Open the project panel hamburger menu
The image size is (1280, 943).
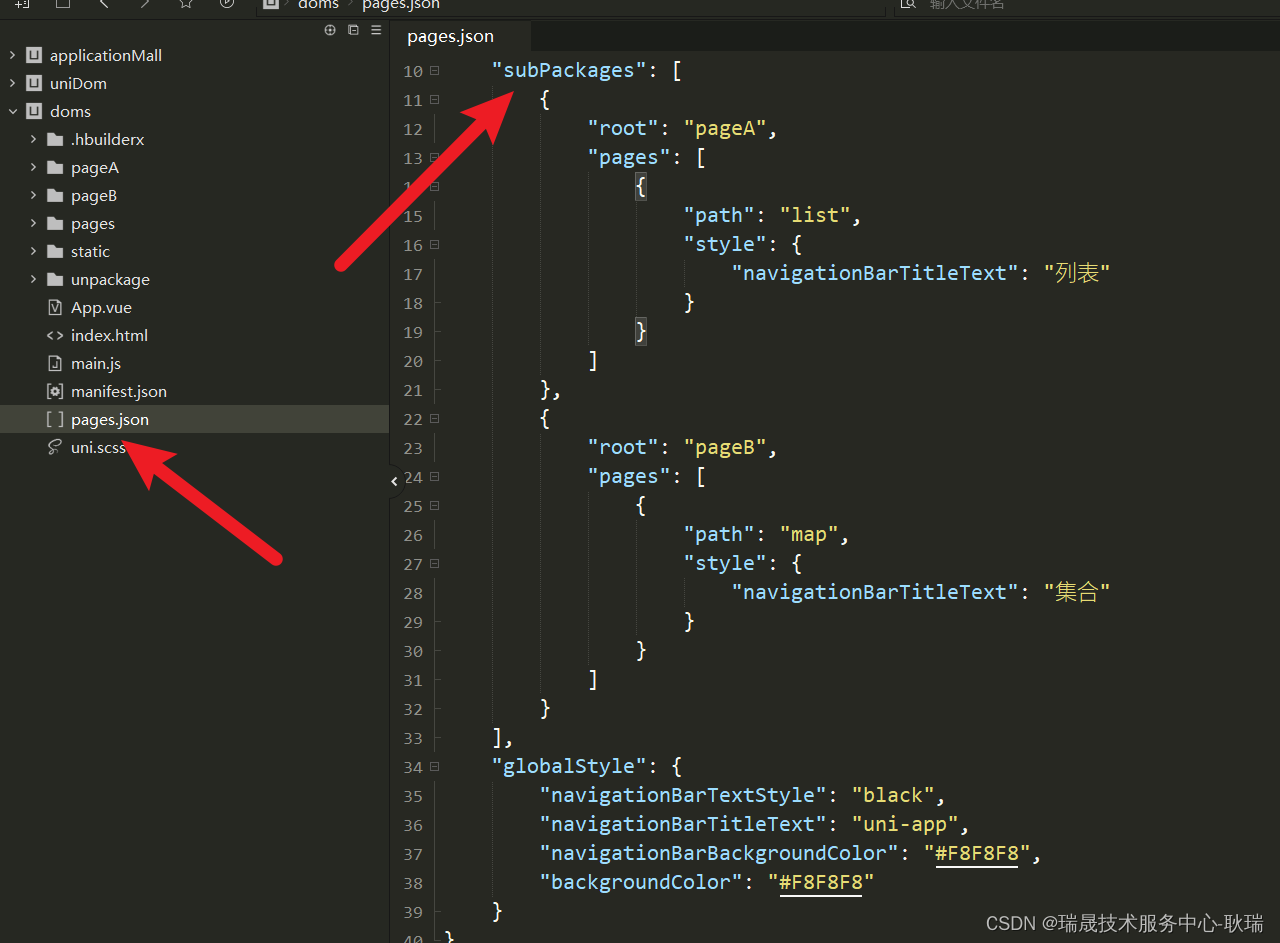[376, 30]
